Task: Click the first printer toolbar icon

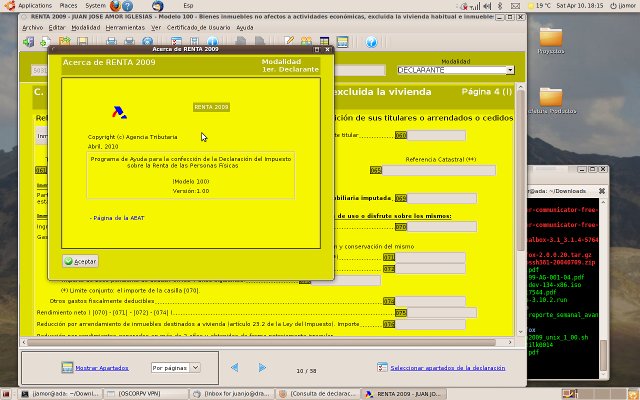Action: tap(111, 41)
